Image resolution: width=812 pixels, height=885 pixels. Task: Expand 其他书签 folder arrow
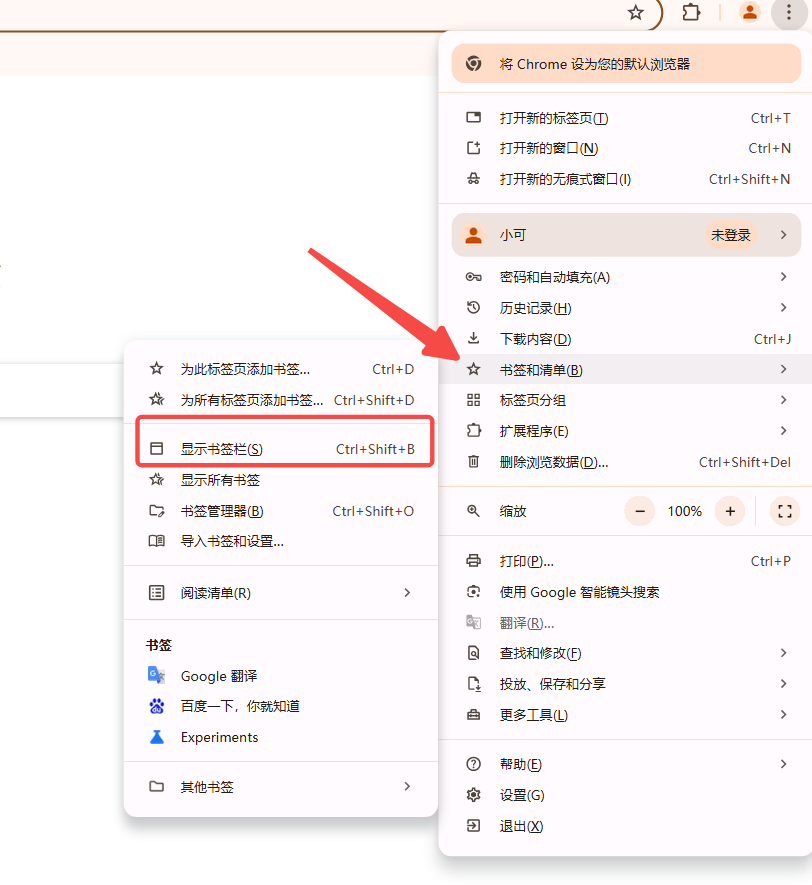[x=407, y=786]
